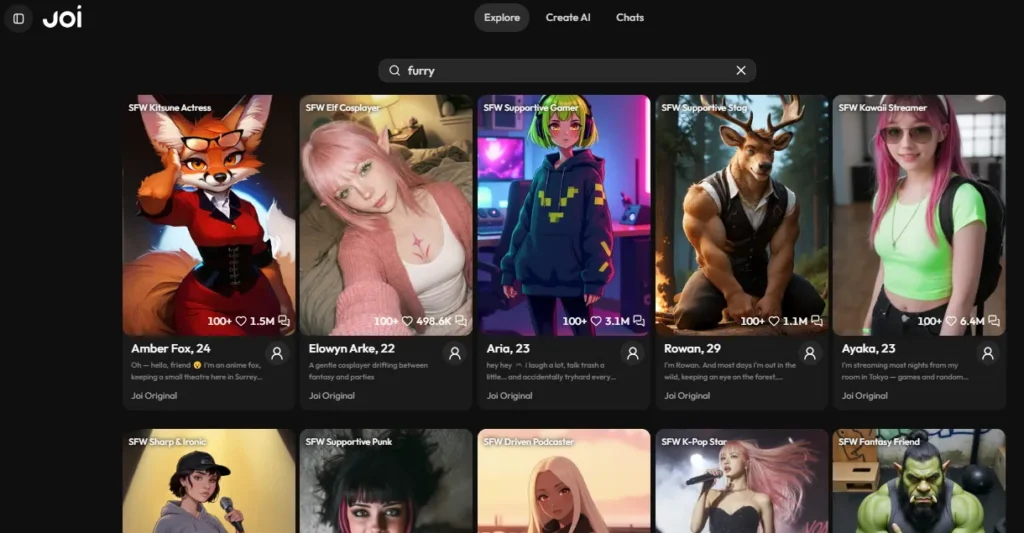This screenshot has height=533, width=1024.
Task: Click Joi Original under Rowan
Action: 687,396
